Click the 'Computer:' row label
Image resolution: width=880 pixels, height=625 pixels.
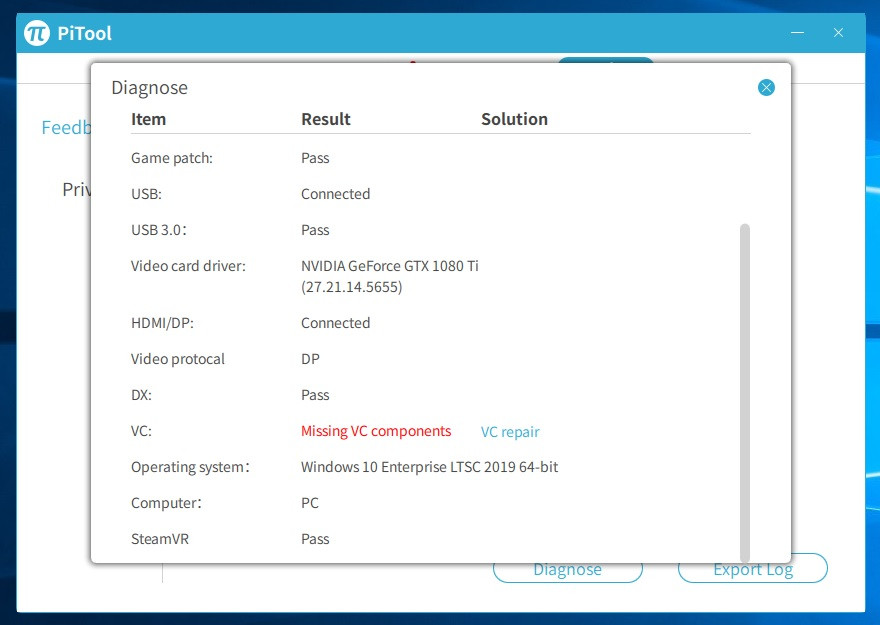click(x=166, y=503)
